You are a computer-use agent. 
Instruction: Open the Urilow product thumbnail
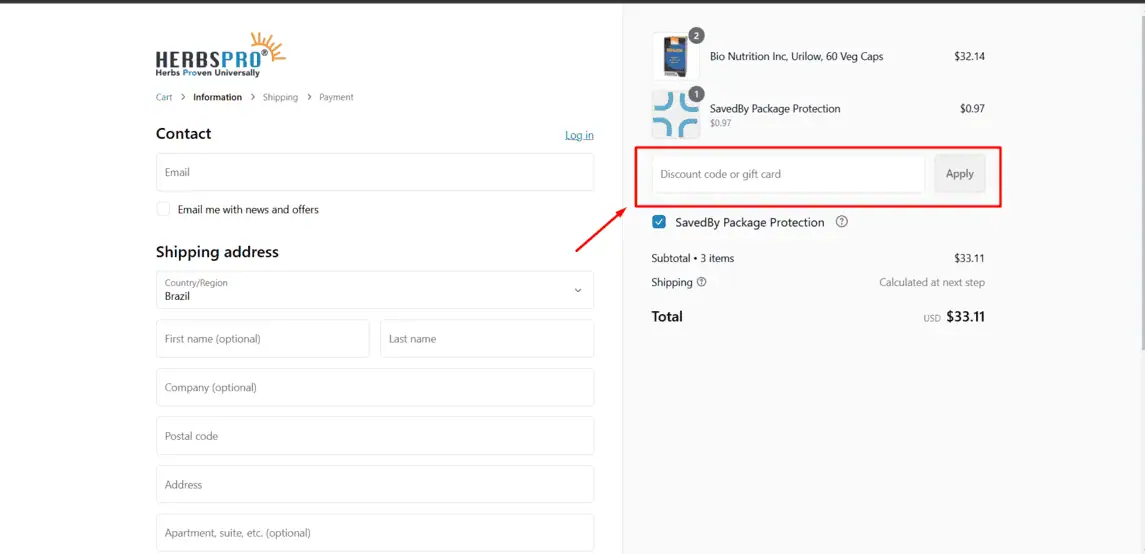[675, 56]
